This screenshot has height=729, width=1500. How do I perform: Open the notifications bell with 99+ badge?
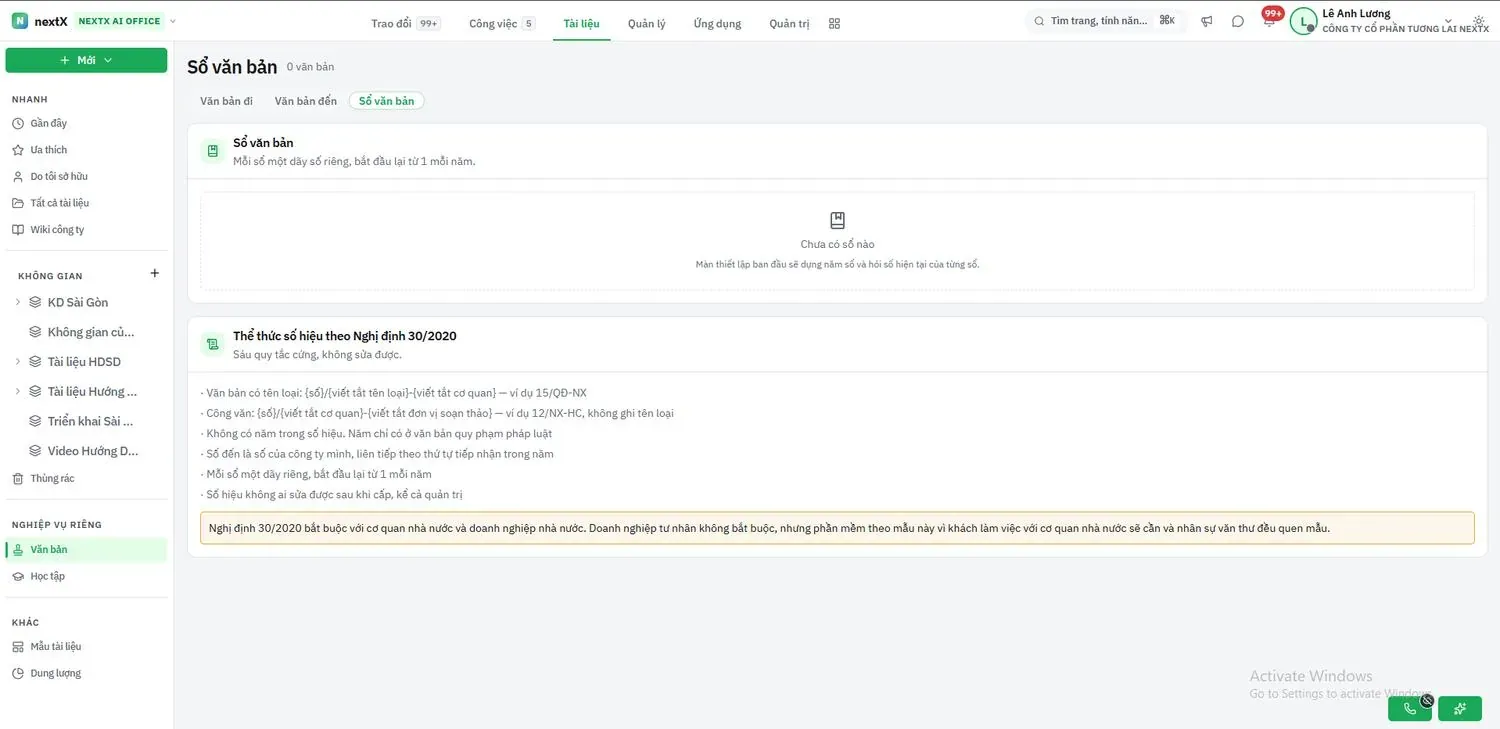pyautogui.click(x=1269, y=20)
